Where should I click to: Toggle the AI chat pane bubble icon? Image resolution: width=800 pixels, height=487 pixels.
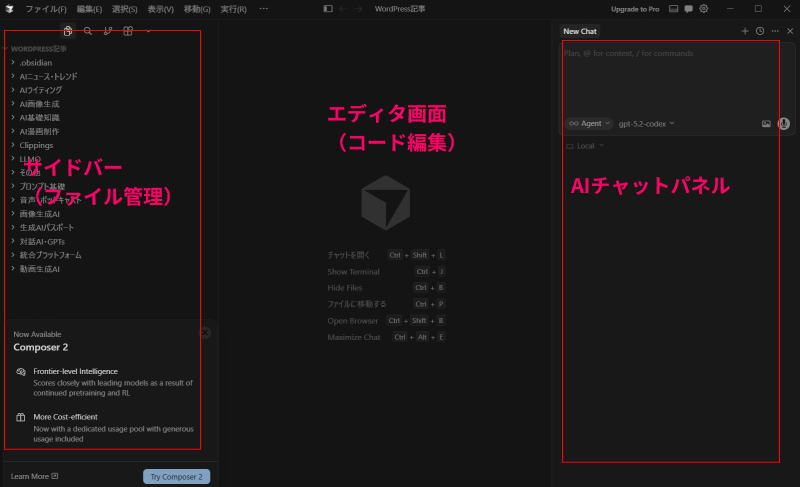point(688,9)
